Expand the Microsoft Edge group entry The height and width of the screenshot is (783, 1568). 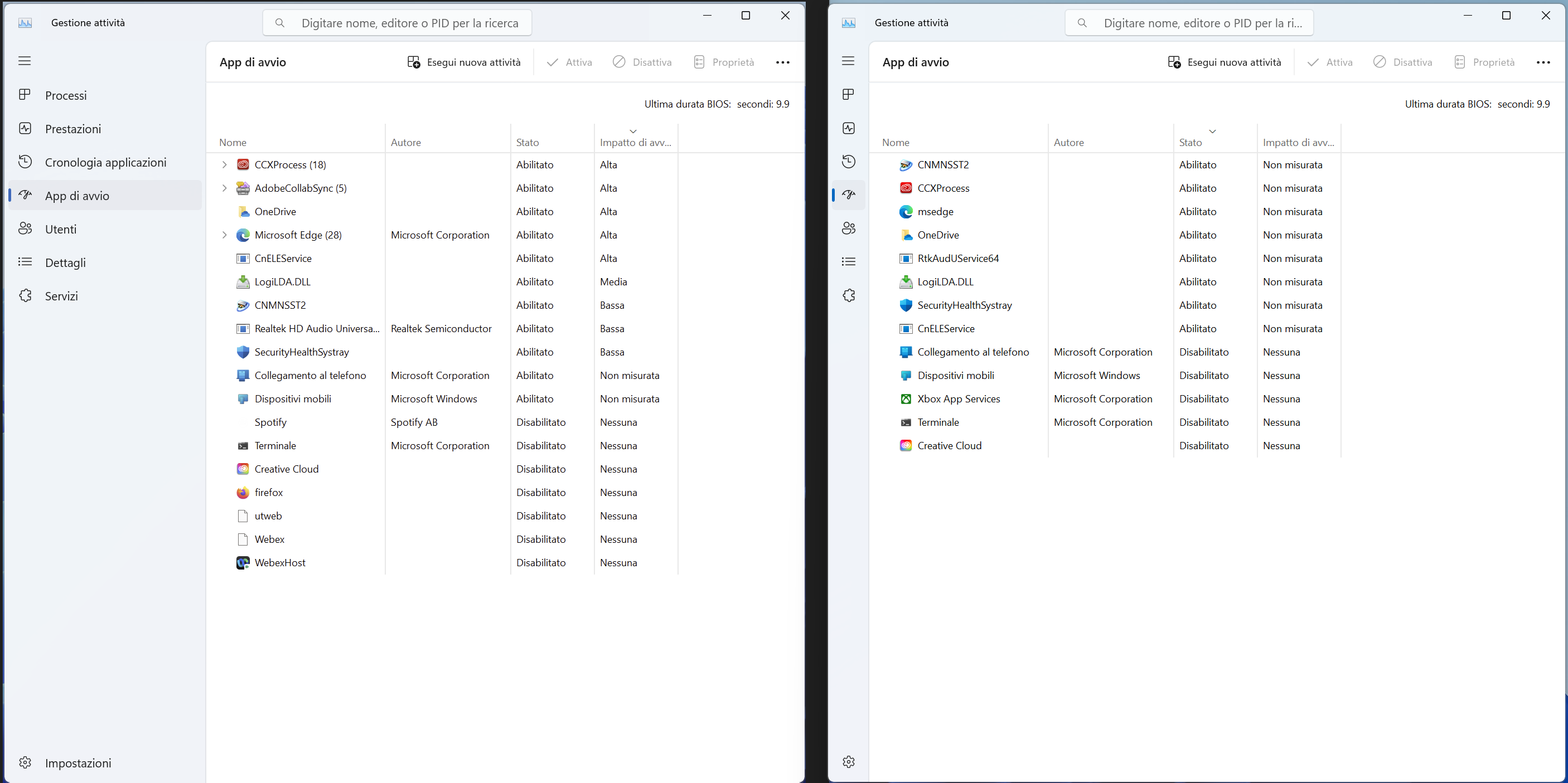(223, 234)
